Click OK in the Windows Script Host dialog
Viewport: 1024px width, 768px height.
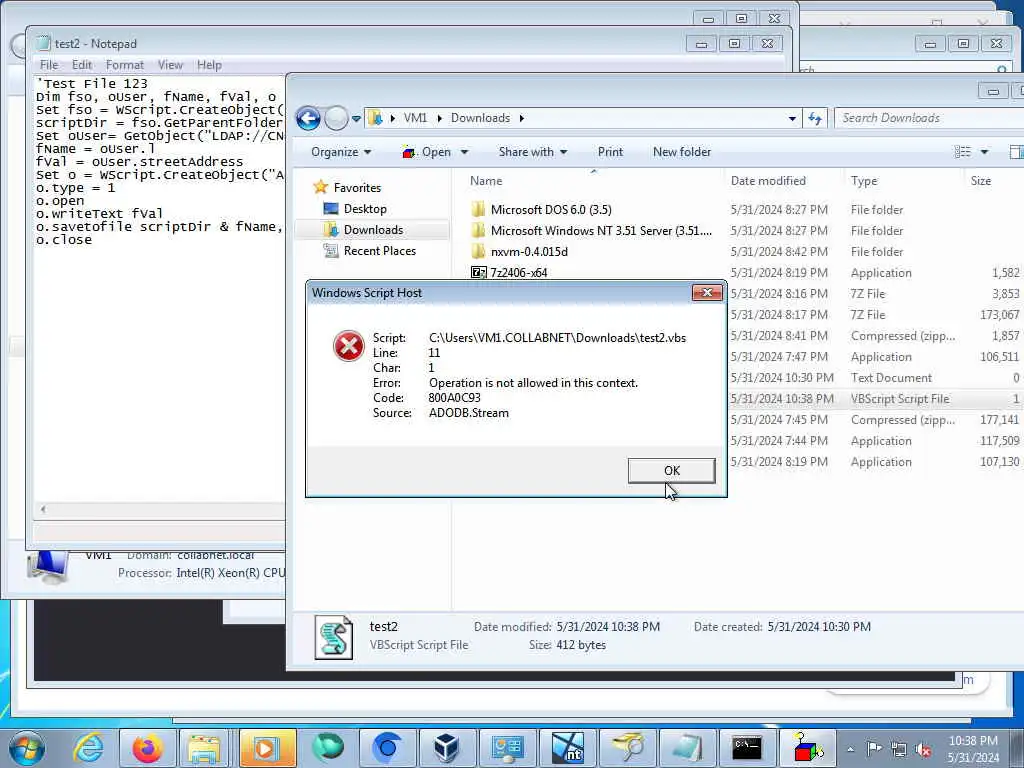point(671,470)
